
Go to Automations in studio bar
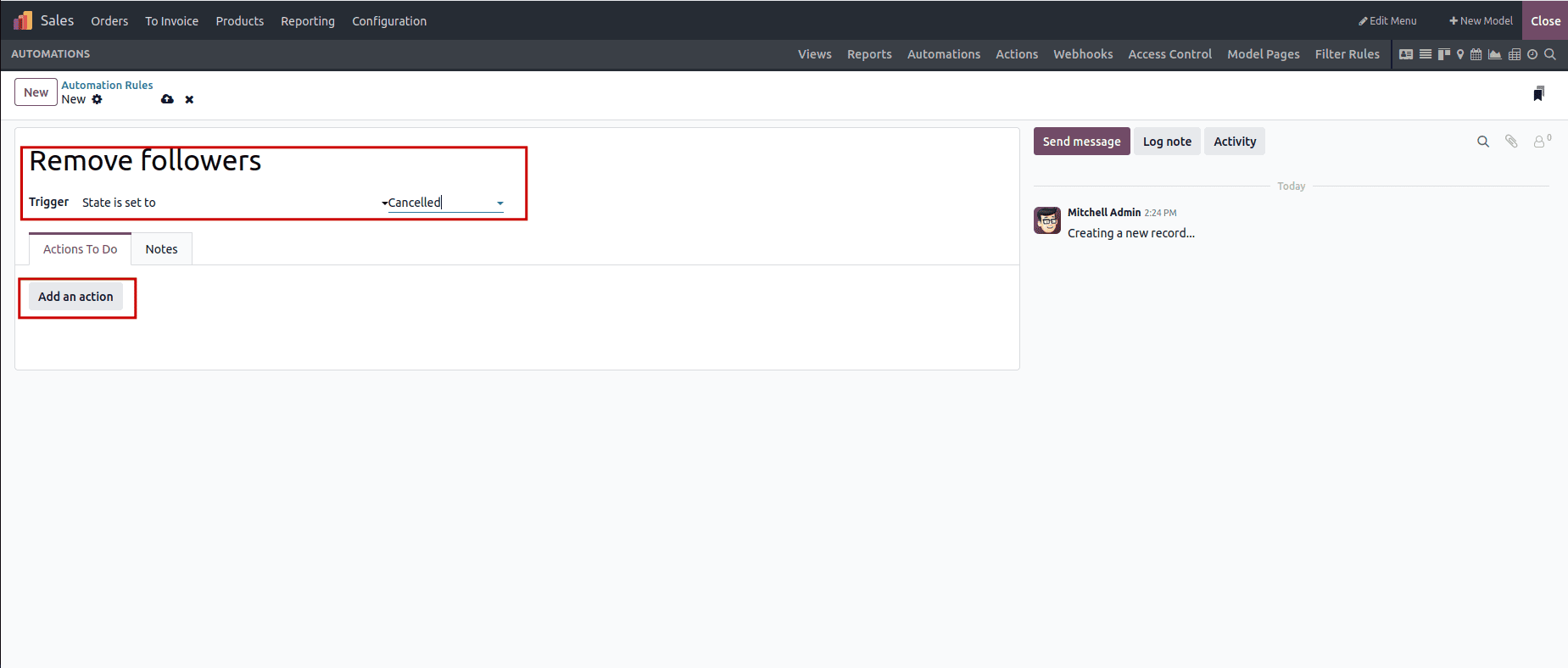point(944,54)
